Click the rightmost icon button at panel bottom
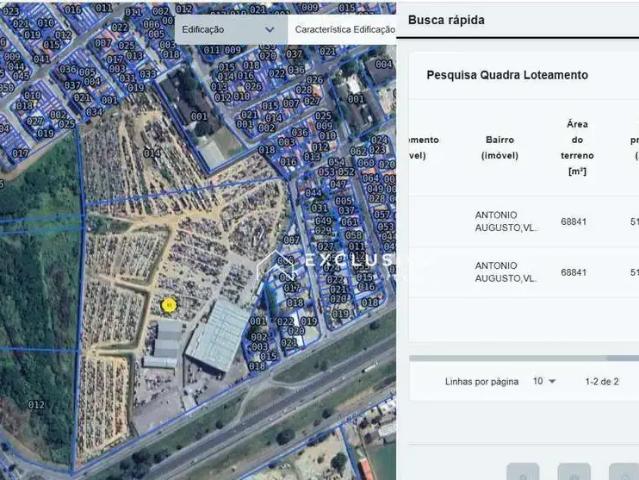Viewport: 639px width, 480px height. point(623,472)
